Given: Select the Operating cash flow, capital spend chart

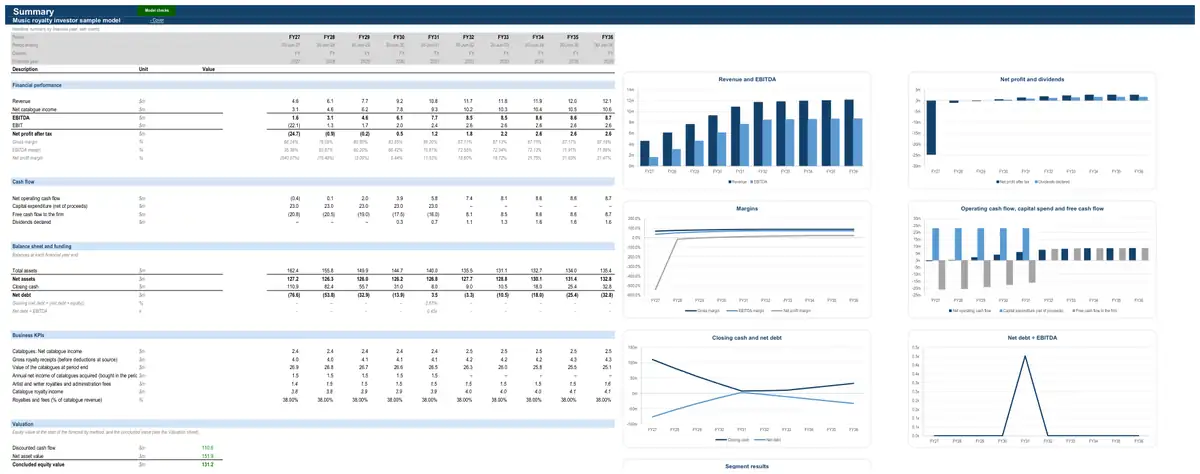Looking at the screenshot, I should [1030, 260].
